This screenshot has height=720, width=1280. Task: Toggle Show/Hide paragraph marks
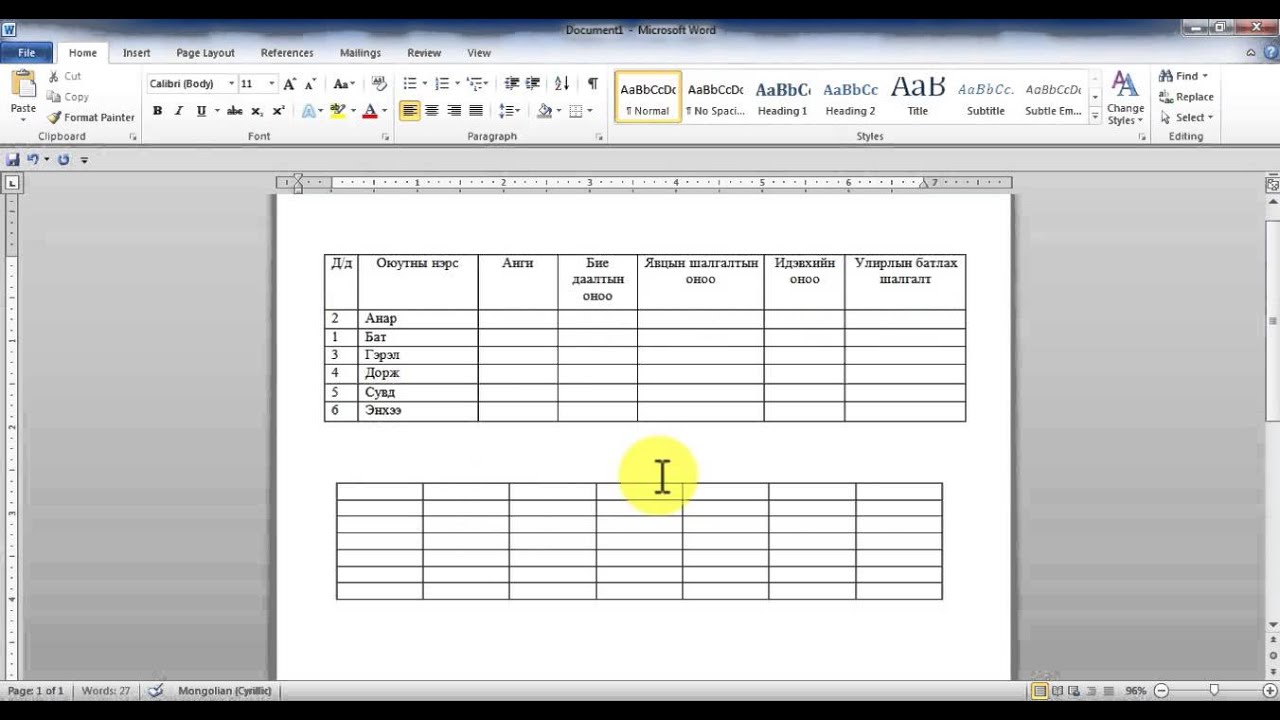[593, 84]
